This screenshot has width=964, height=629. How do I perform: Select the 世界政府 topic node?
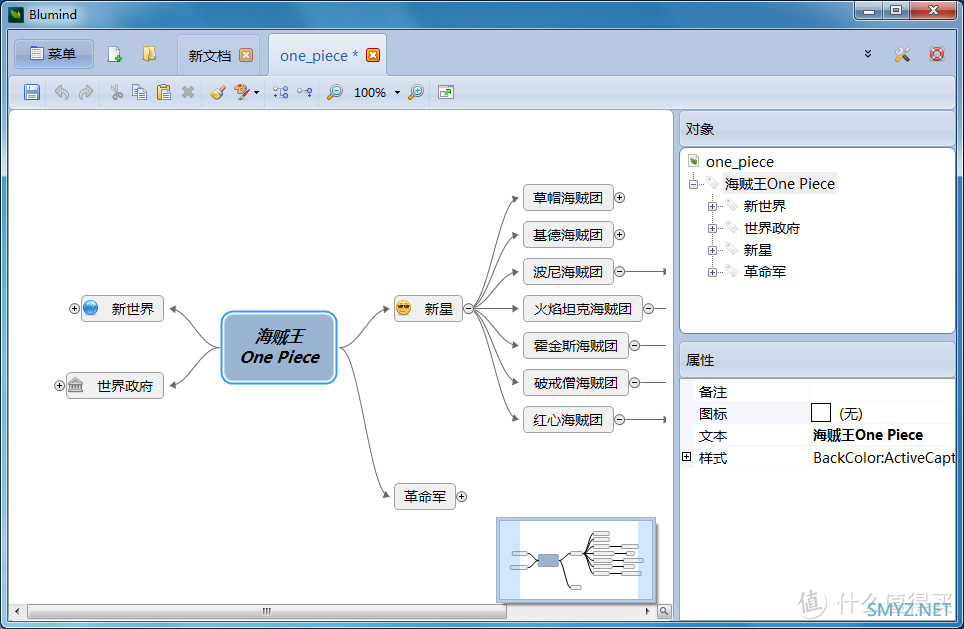point(115,386)
